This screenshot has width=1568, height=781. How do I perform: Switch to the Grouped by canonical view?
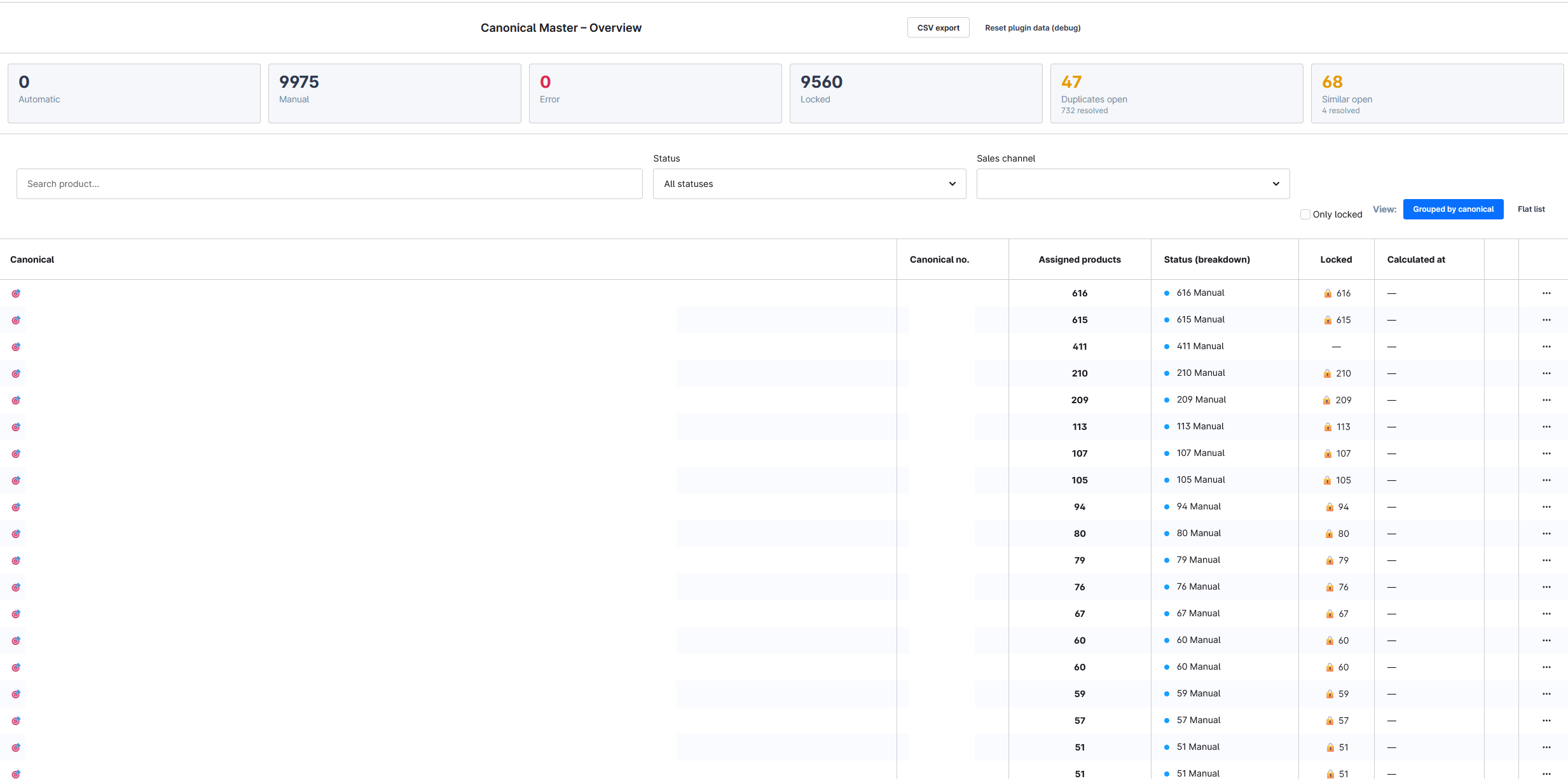click(x=1454, y=209)
